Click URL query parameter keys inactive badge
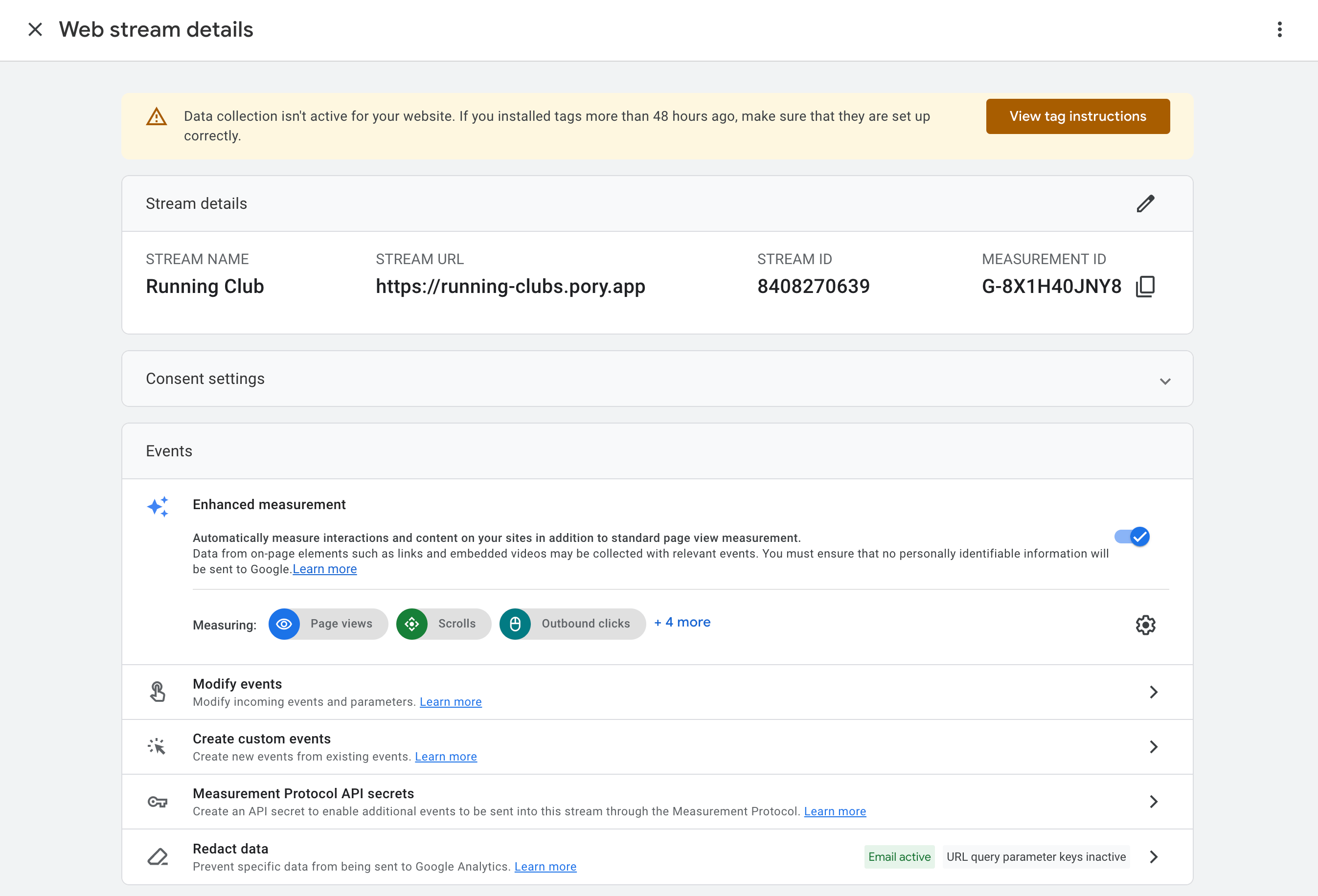The height and width of the screenshot is (896, 1318). click(x=1036, y=857)
